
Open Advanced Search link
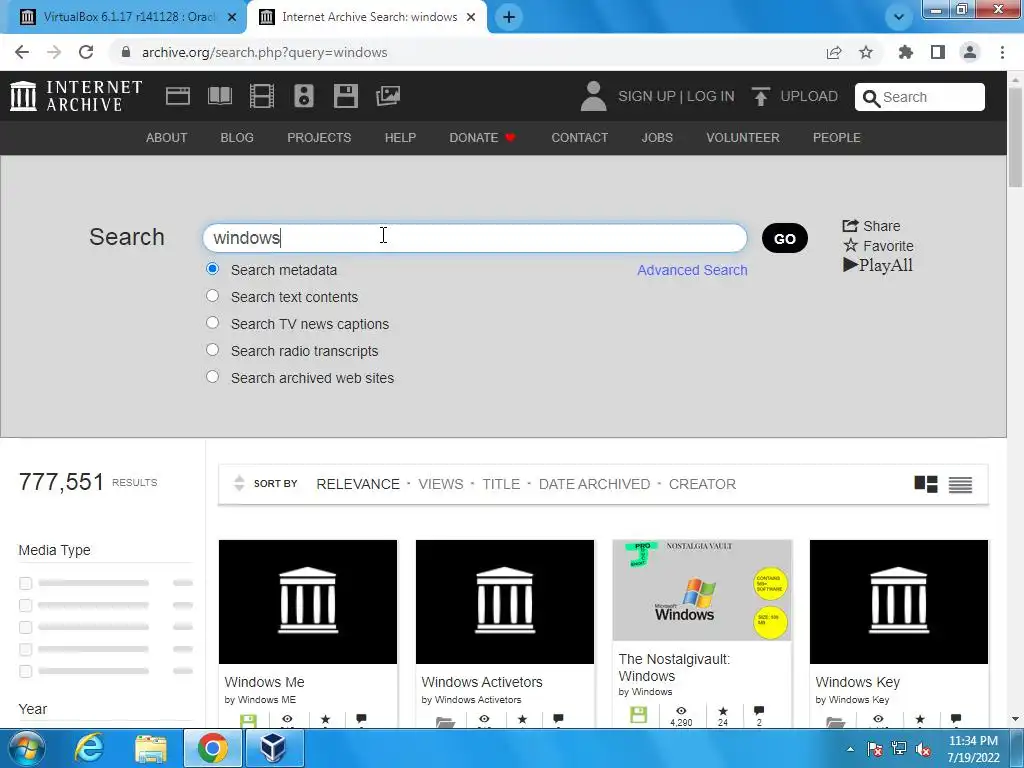(x=692, y=270)
